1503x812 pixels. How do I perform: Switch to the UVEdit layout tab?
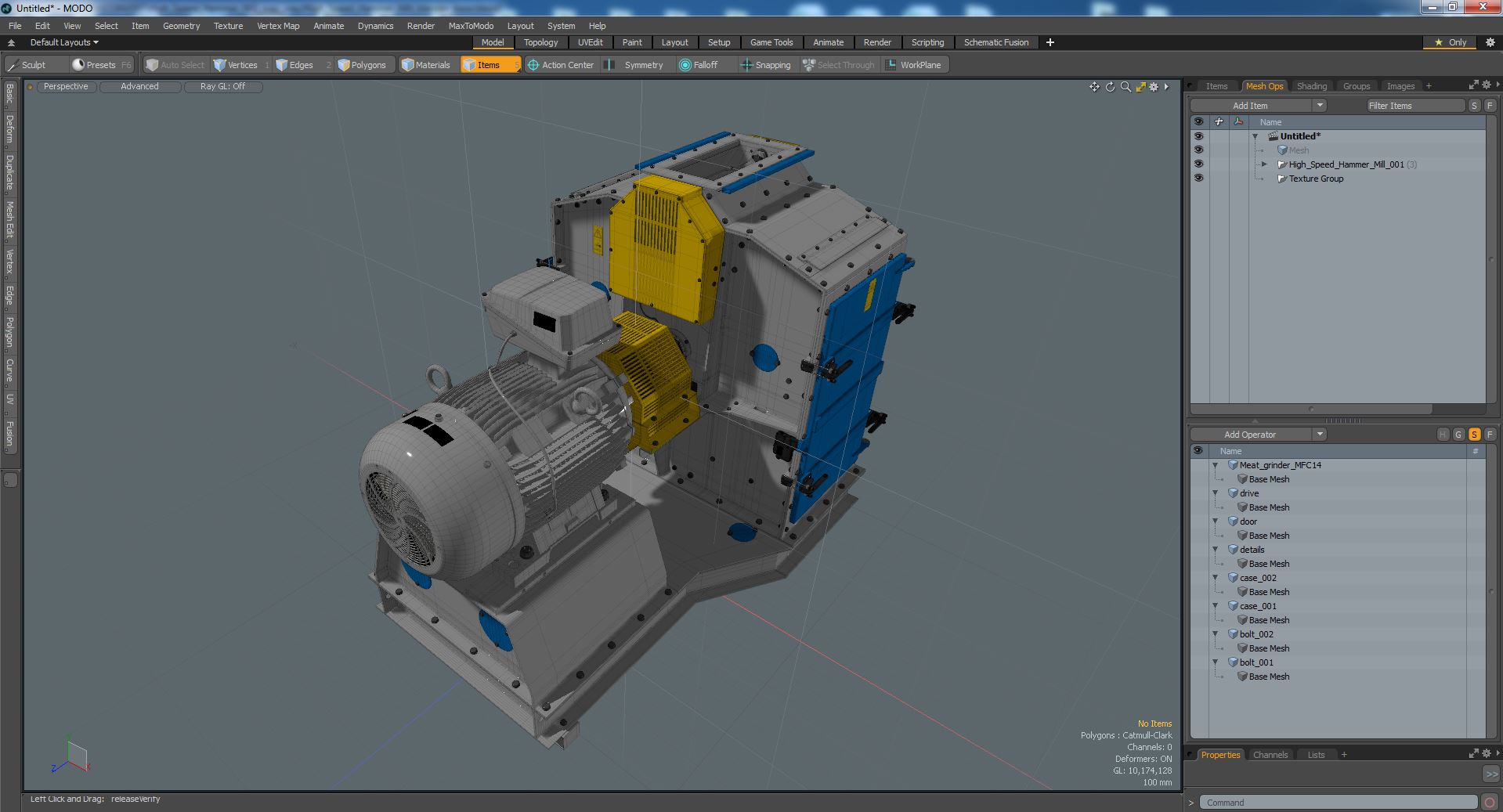click(591, 42)
